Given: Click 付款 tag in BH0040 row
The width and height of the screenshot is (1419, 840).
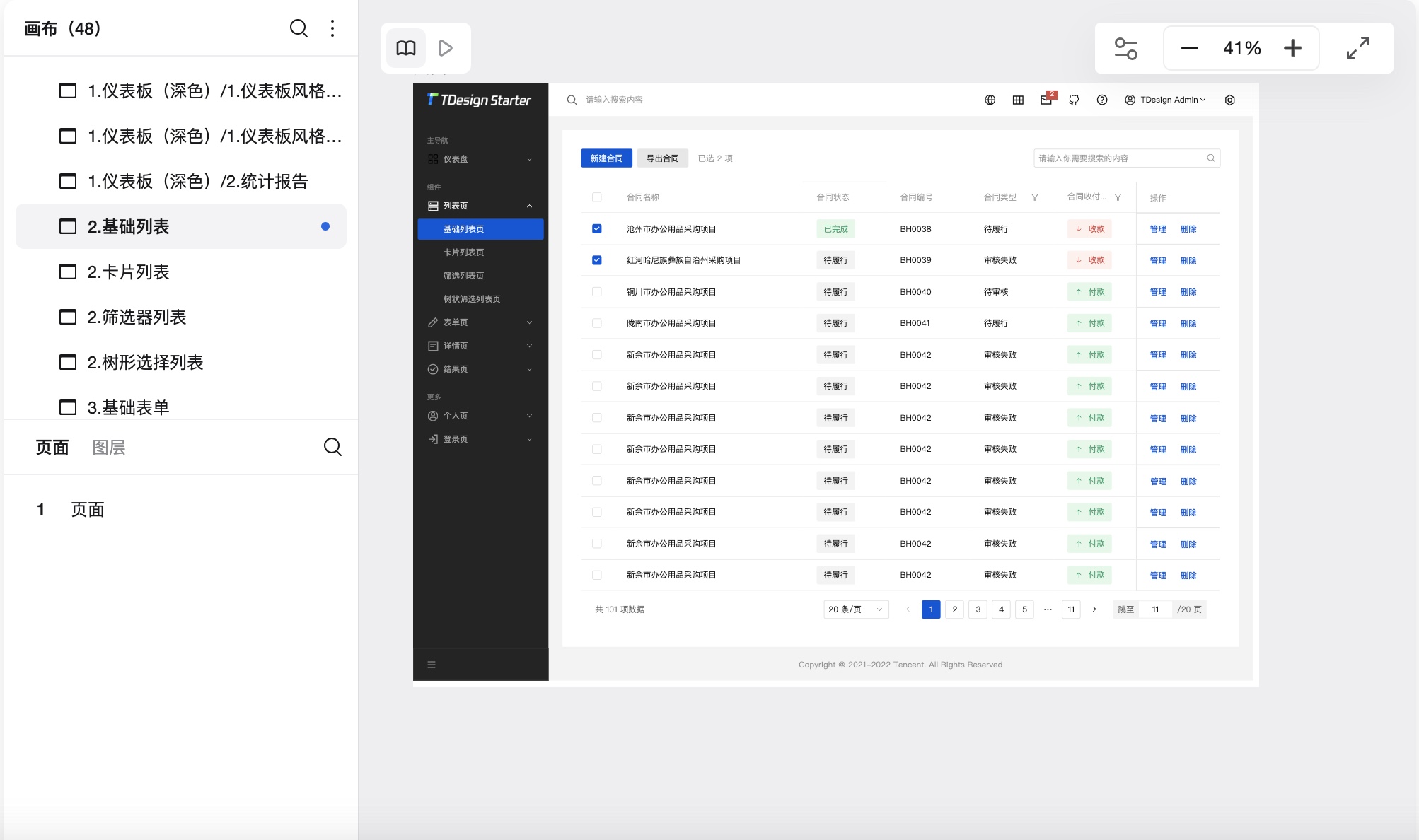Looking at the screenshot, I should click(x=1089, y=292).
